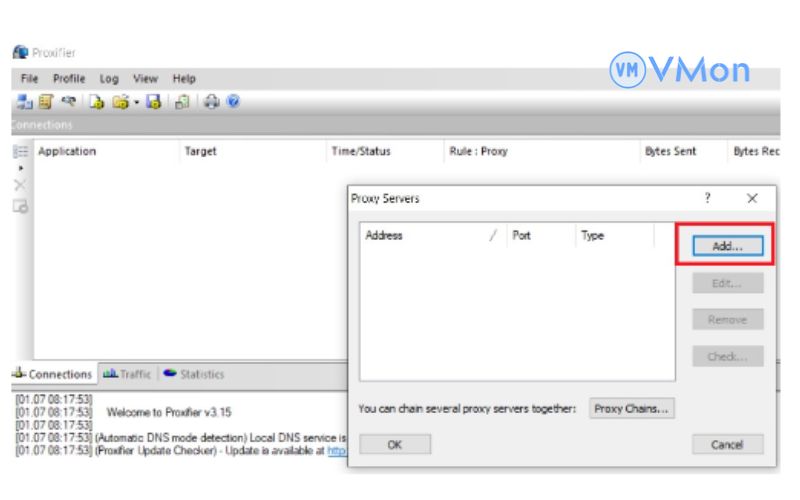Click the Proxy Chains... button
This screenshot has width=800, height=500.
(x=631, y=408)
